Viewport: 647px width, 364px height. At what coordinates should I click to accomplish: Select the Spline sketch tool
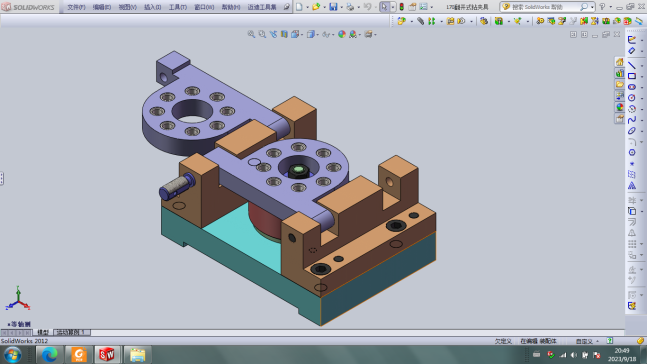(x=632, y=120)
